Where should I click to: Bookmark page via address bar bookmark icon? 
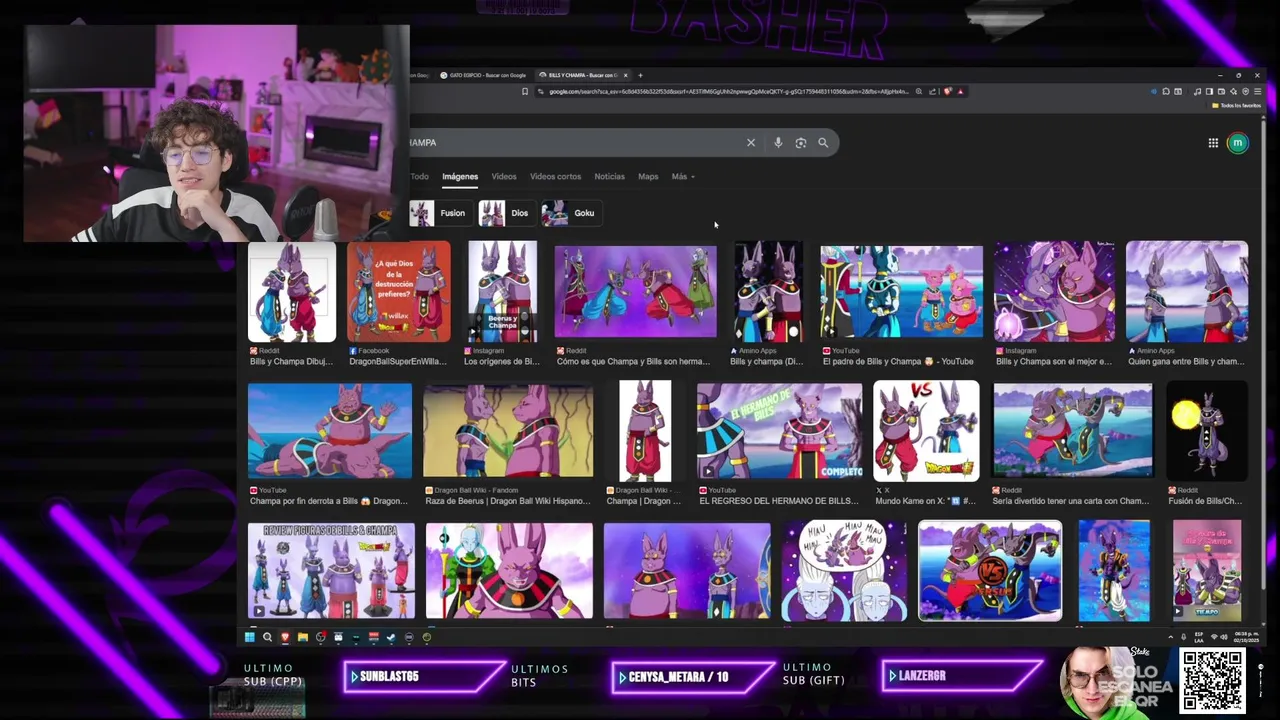pyautogui.click(x=525, y=91)
